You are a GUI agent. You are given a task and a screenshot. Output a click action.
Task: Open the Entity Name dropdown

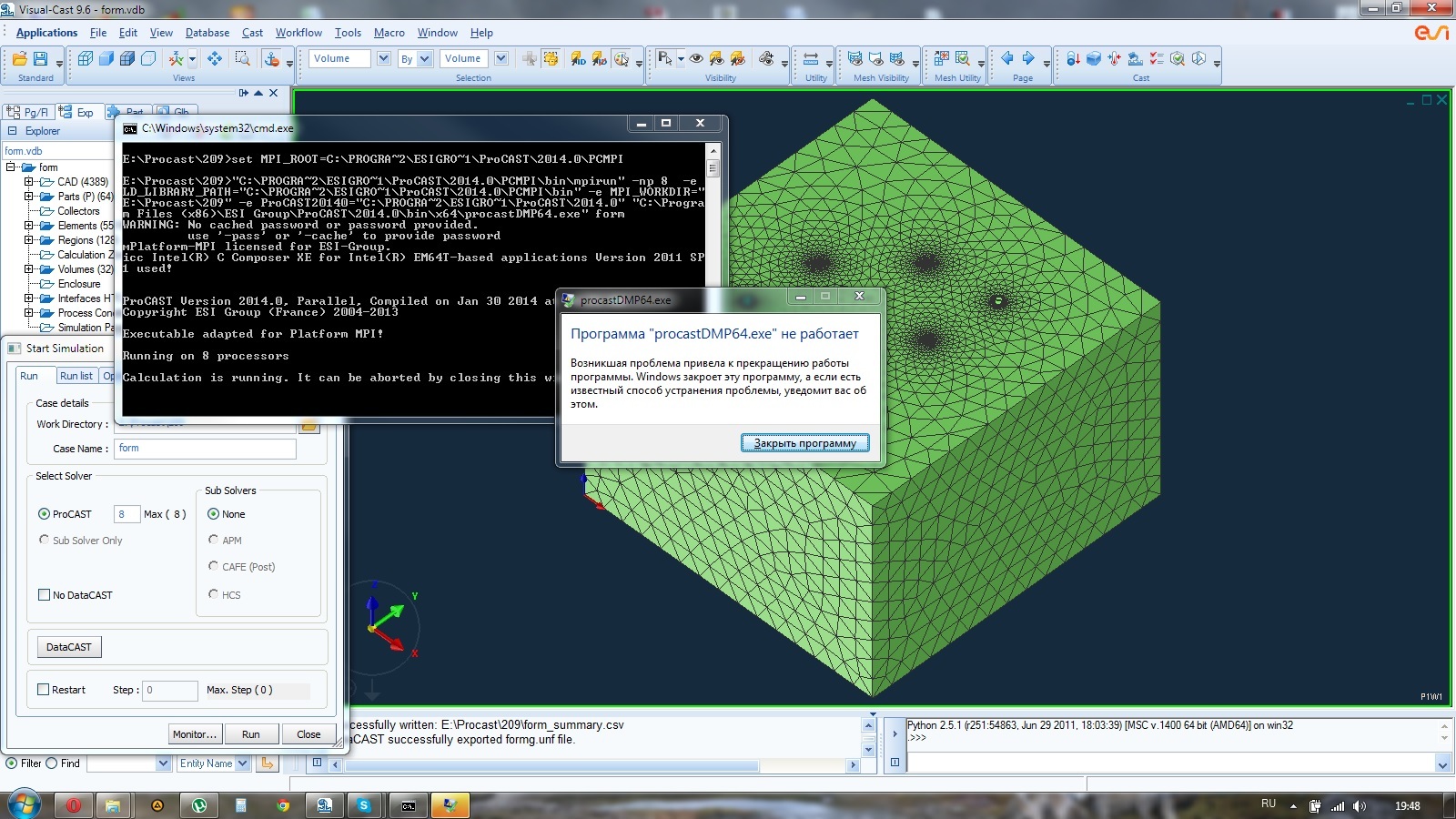click(x=242, y=763)
